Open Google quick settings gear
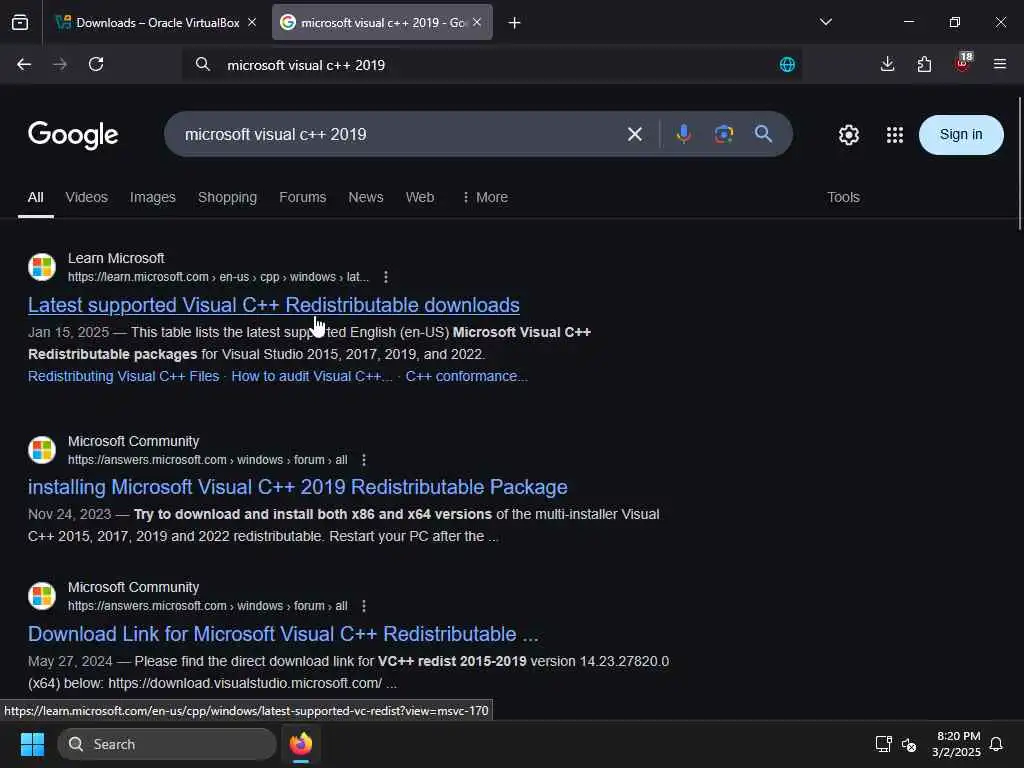 (x=849, y=135)
